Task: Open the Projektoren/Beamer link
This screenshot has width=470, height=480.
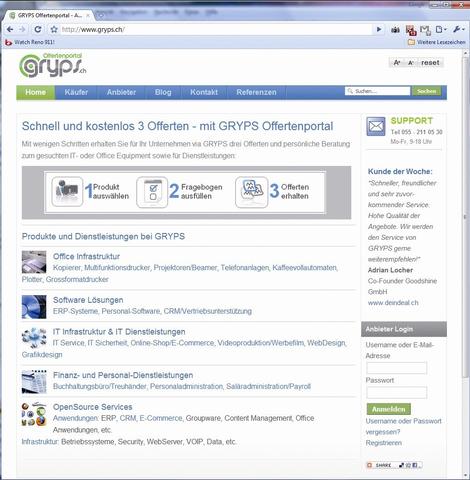Action: point(185,268)
